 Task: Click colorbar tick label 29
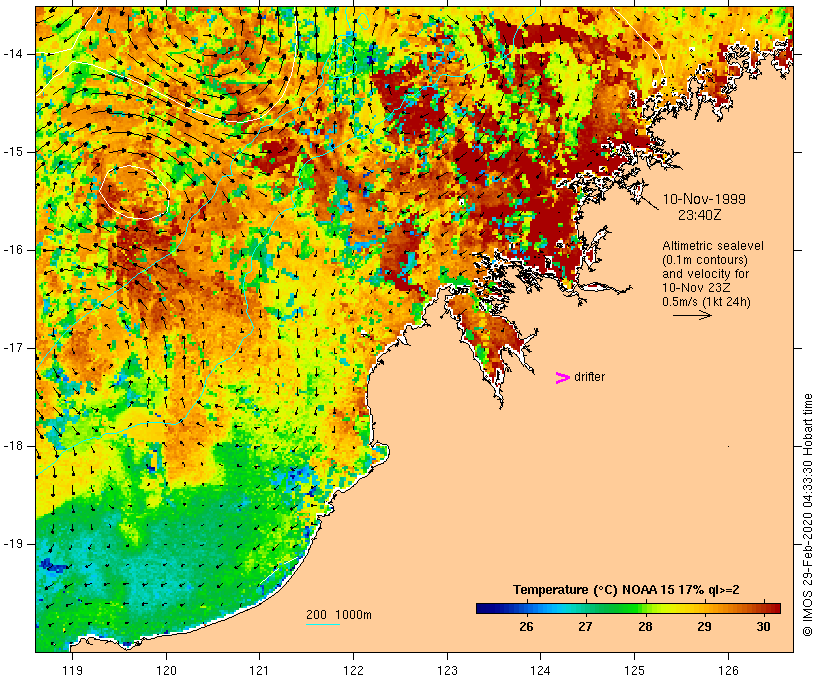[x=704, y=627]
